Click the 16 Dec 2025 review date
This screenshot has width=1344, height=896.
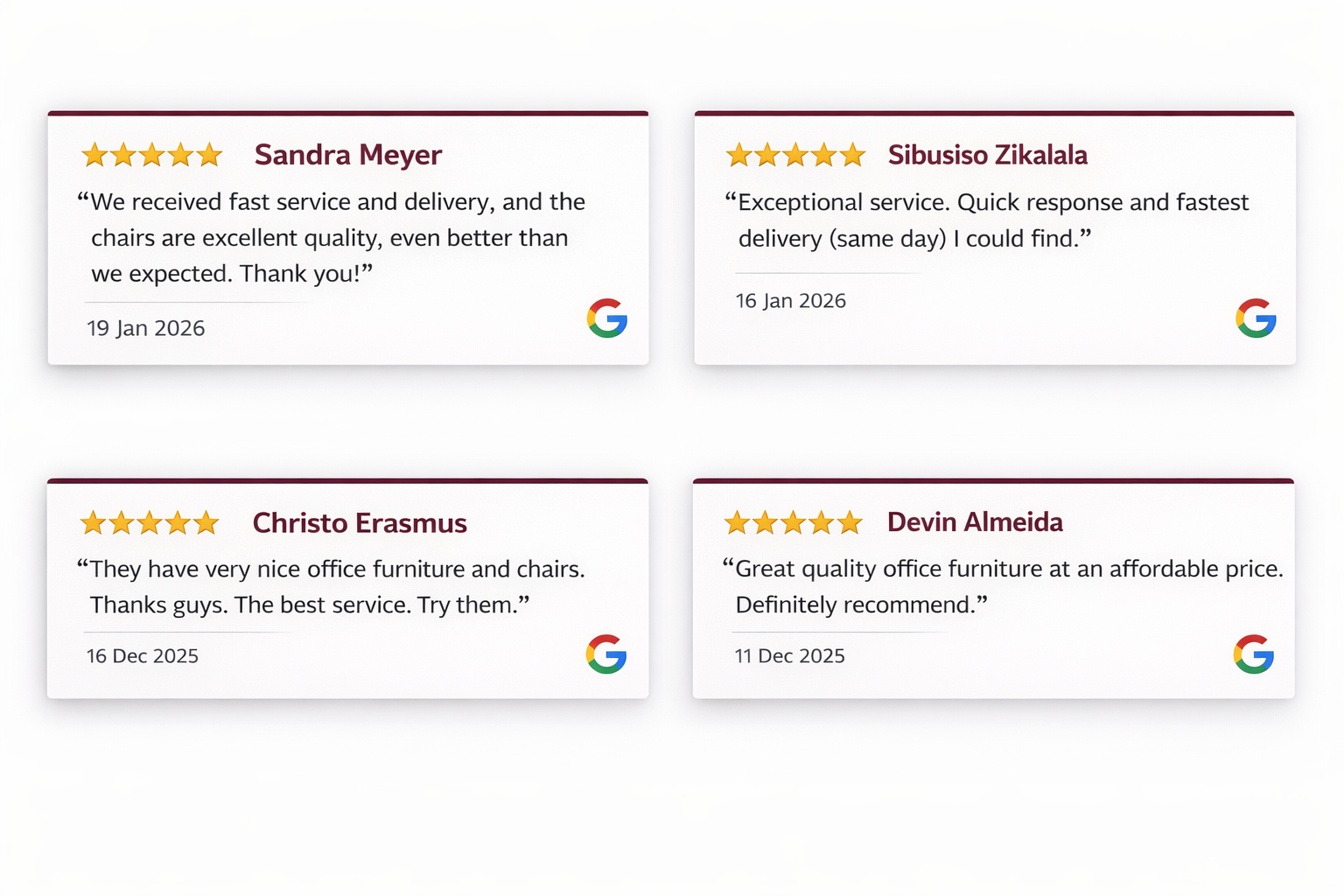143,656
